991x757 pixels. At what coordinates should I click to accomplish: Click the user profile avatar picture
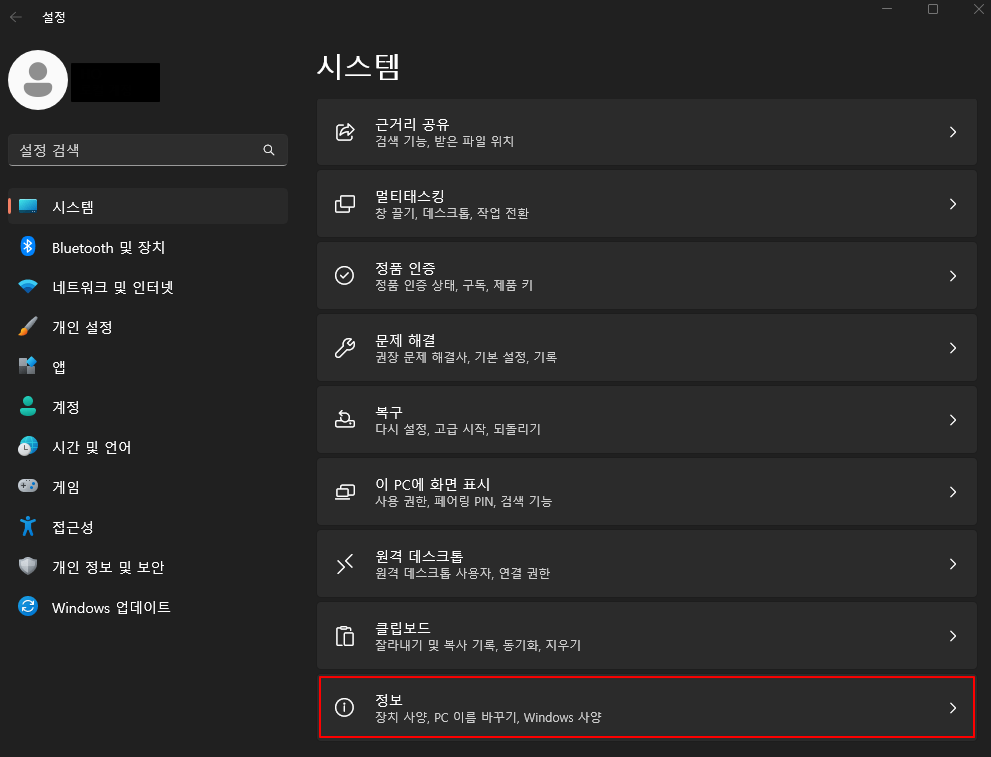click(38, 80)
